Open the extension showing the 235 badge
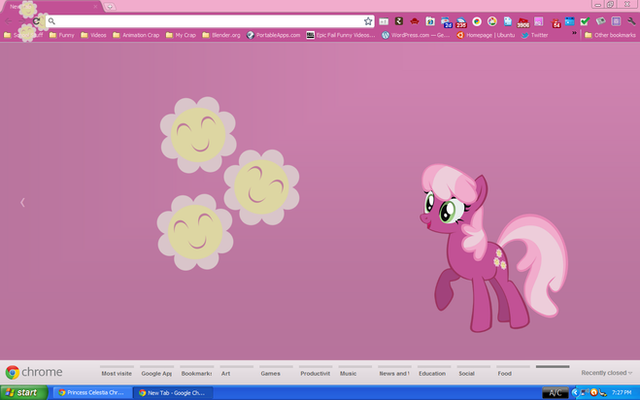Image resolution: width=640 pixels, height=400 pixels. tap(461, 22)
